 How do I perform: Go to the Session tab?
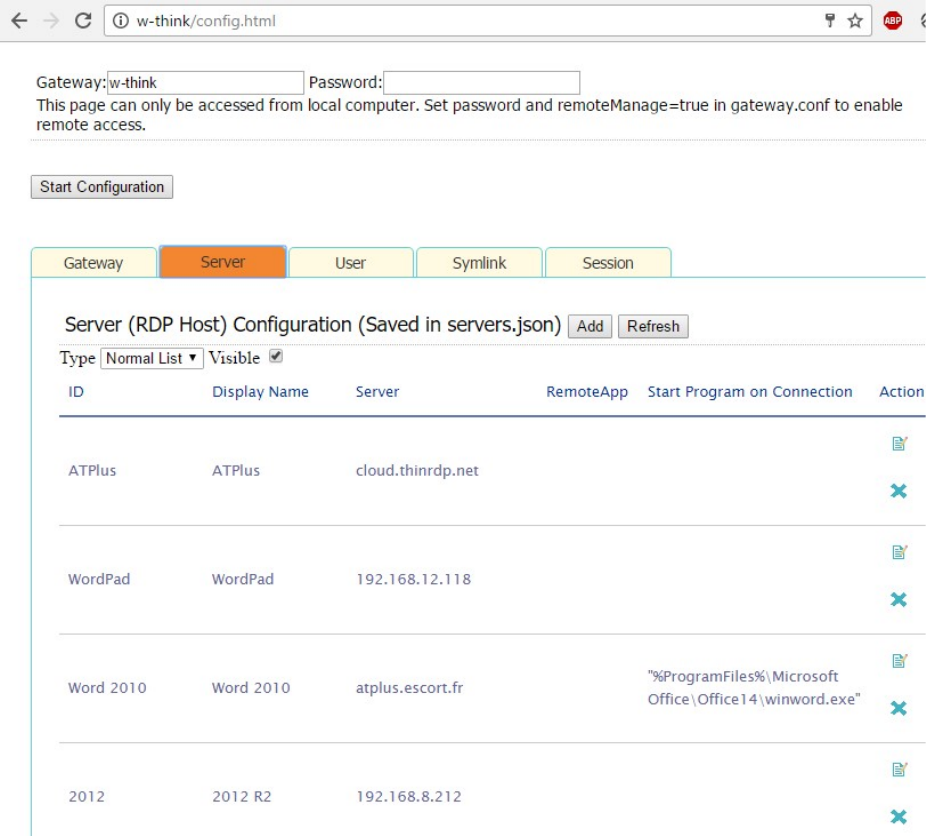pos(607,263)
